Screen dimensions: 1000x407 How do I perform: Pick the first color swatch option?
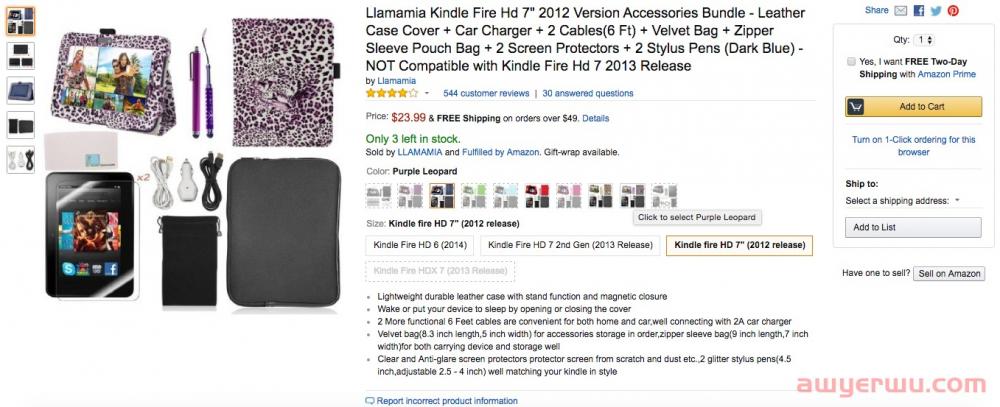coord(379,195)
